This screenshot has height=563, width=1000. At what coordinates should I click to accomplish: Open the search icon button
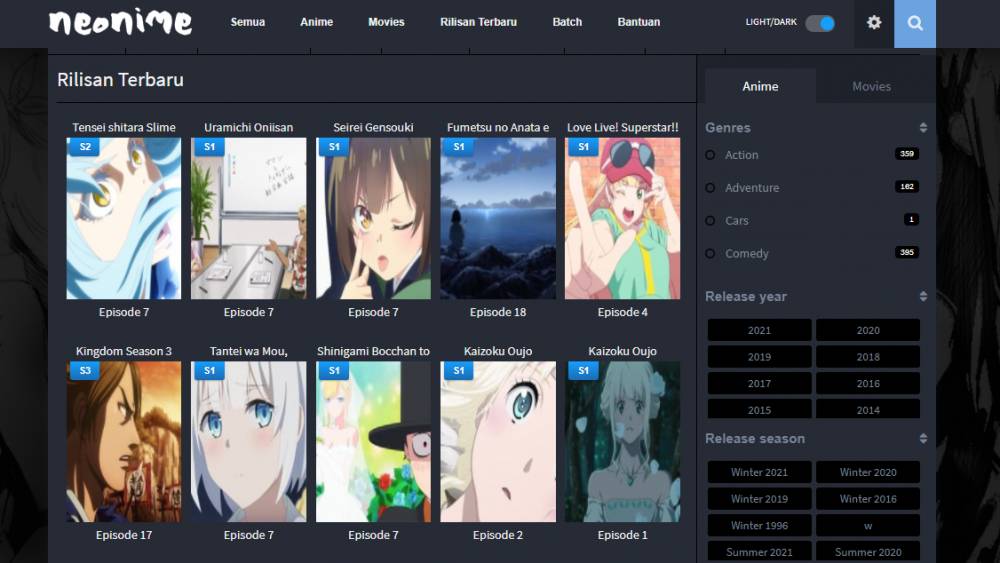915,24
